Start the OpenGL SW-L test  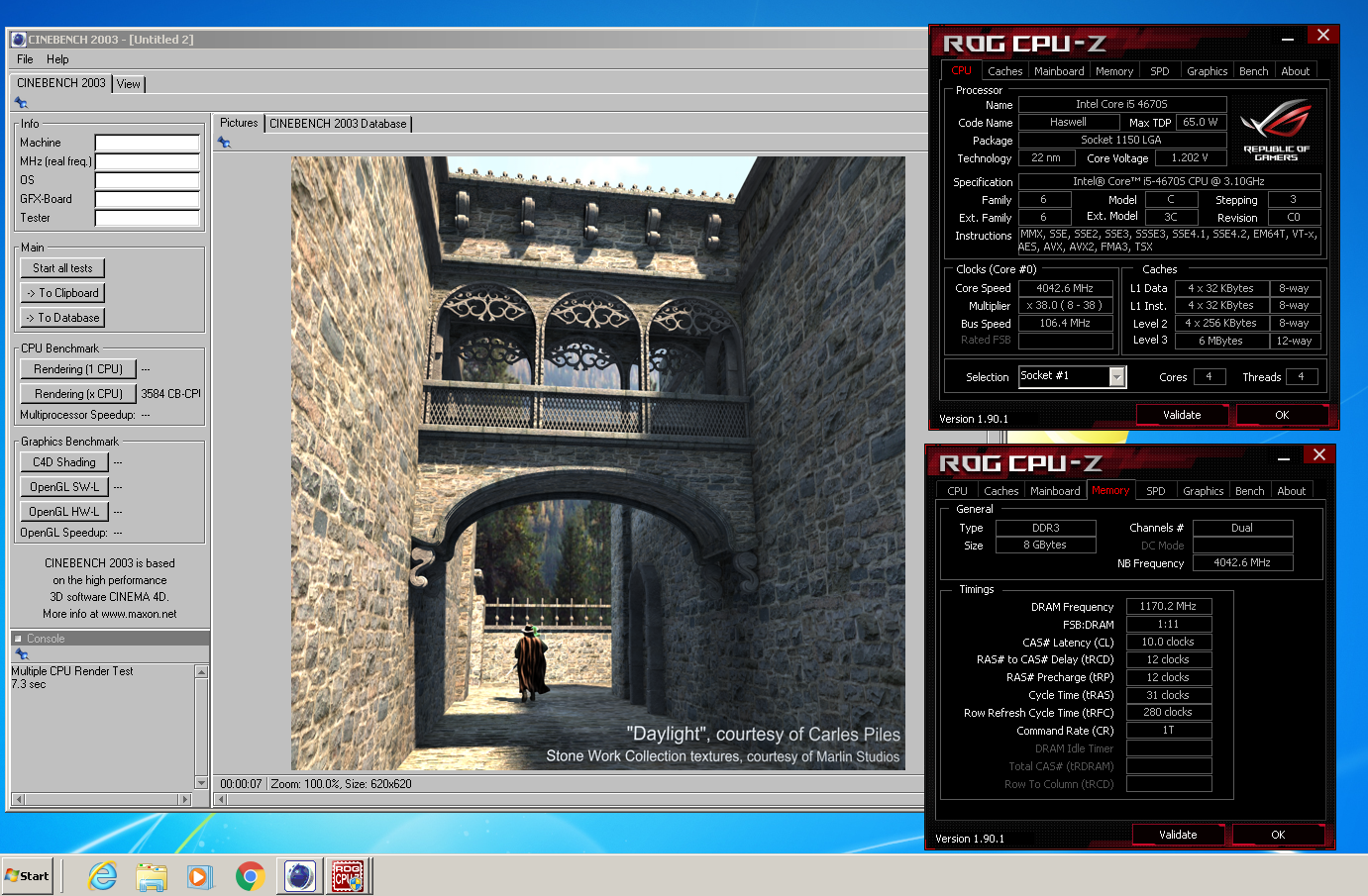pos(64,487)
